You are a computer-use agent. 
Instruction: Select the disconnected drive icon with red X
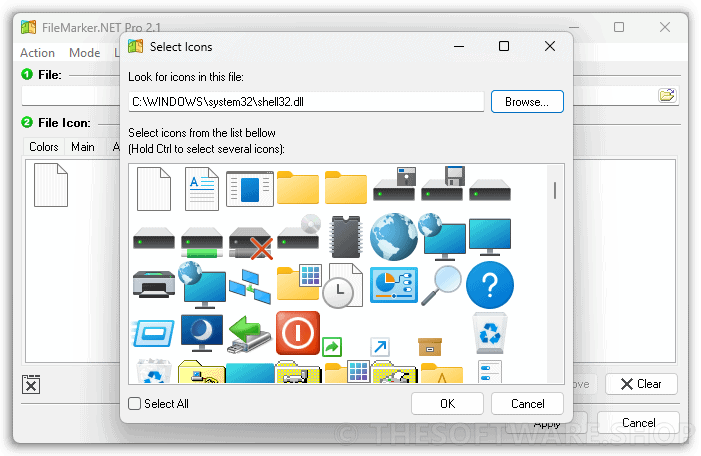(251, 243)
